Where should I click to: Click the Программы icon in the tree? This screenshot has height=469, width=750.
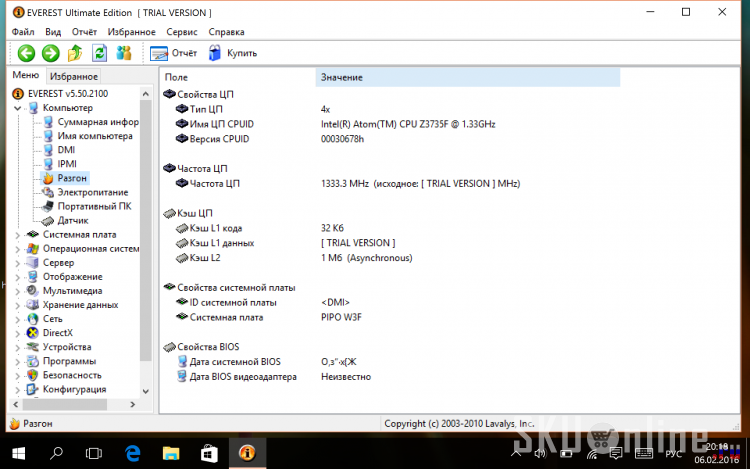pos(33,361)
